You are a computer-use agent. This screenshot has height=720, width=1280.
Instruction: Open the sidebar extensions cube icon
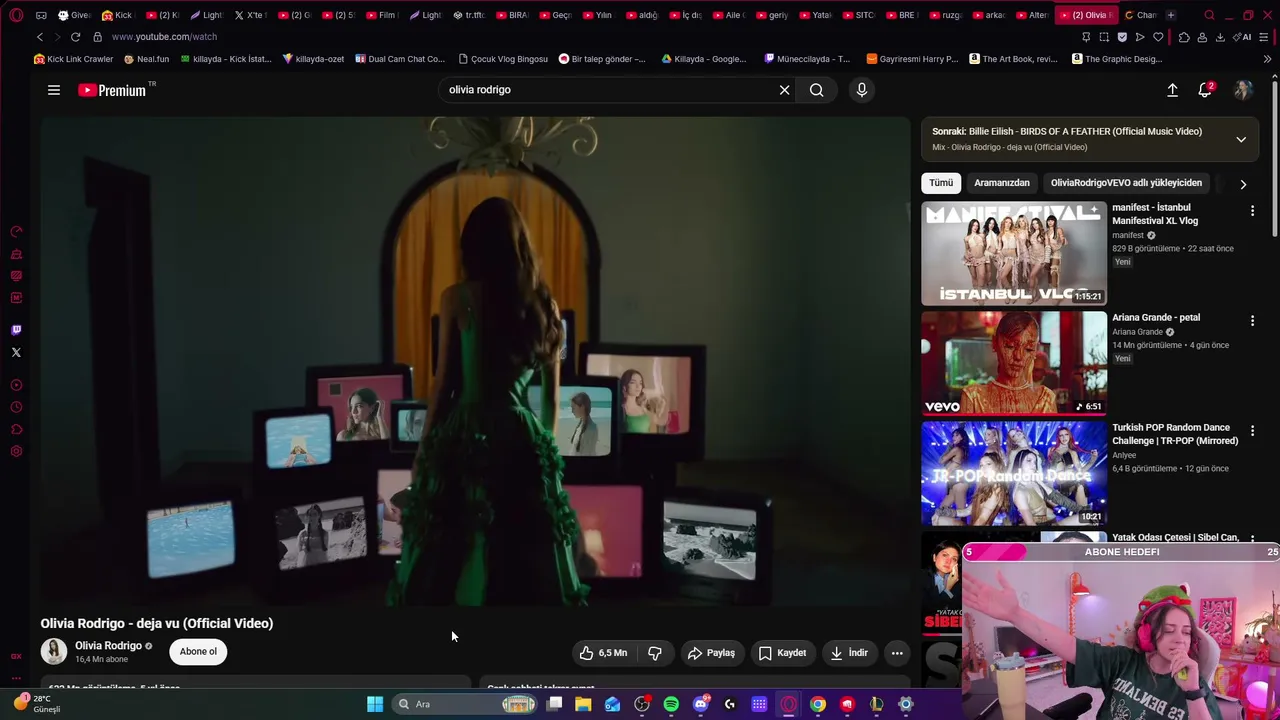pyautogui.click(x=16, y=430)
